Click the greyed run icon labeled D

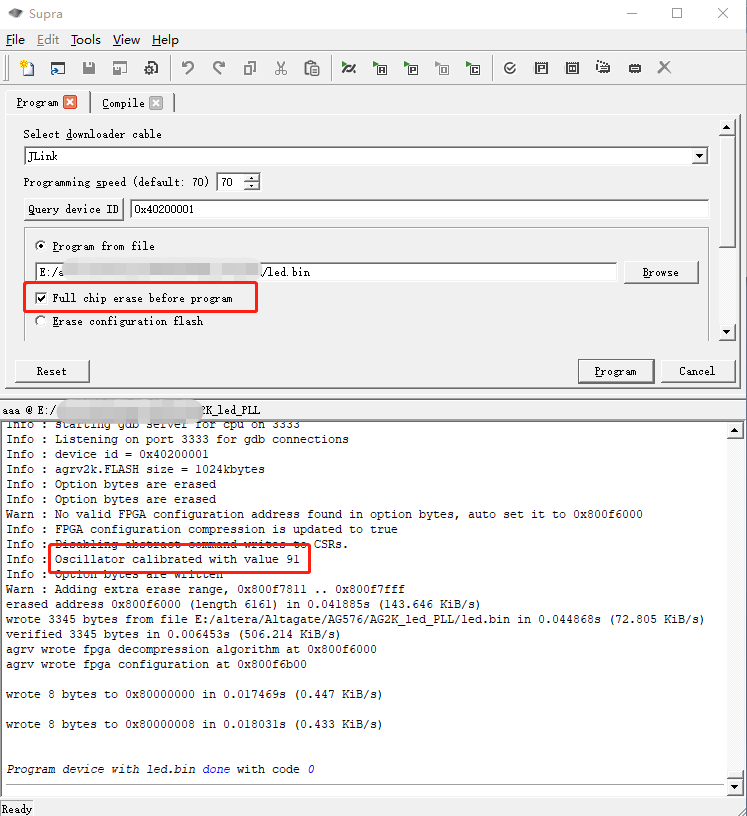442,68
